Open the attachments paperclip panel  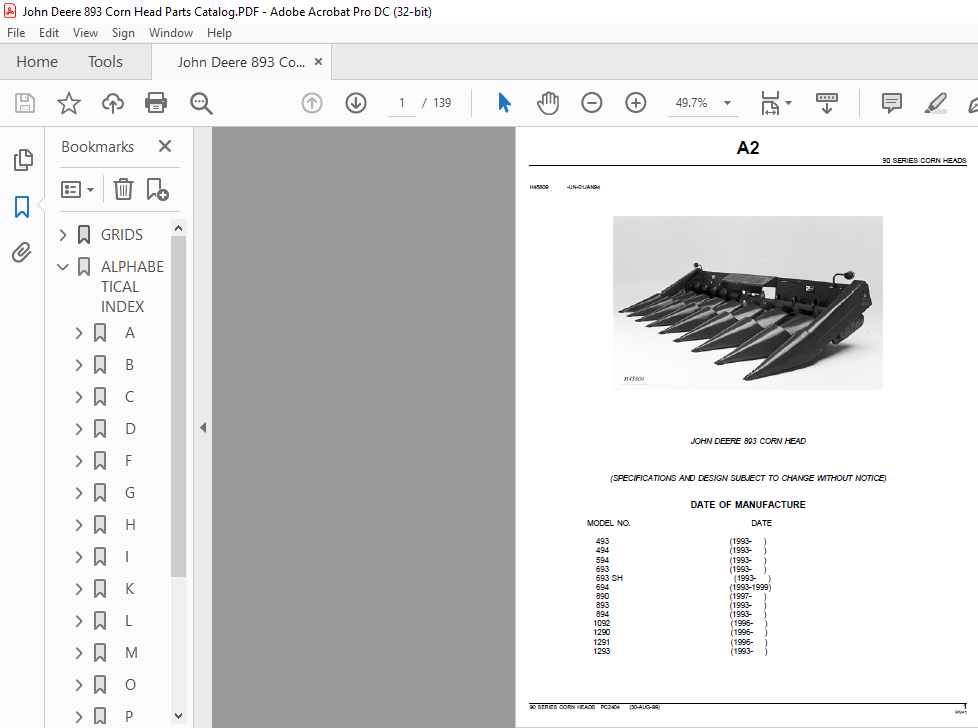[22, 253]
